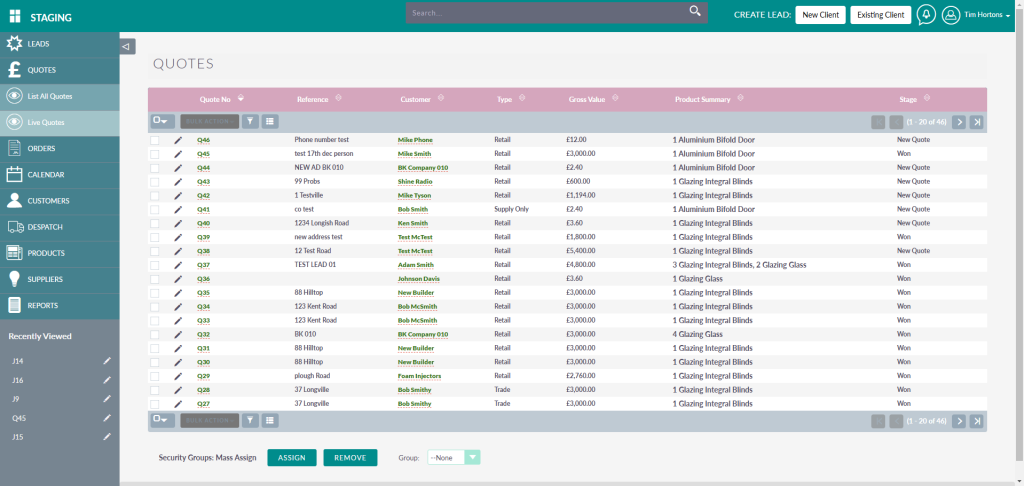
Task: Click the filter icon in top list toolbar
Action: (250, 121)
